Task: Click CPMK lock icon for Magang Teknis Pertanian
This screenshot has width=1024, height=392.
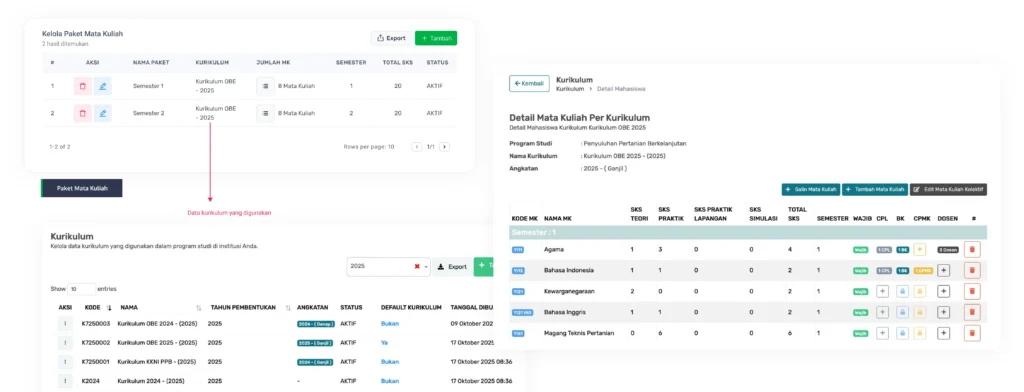Action: pos(920,333)
